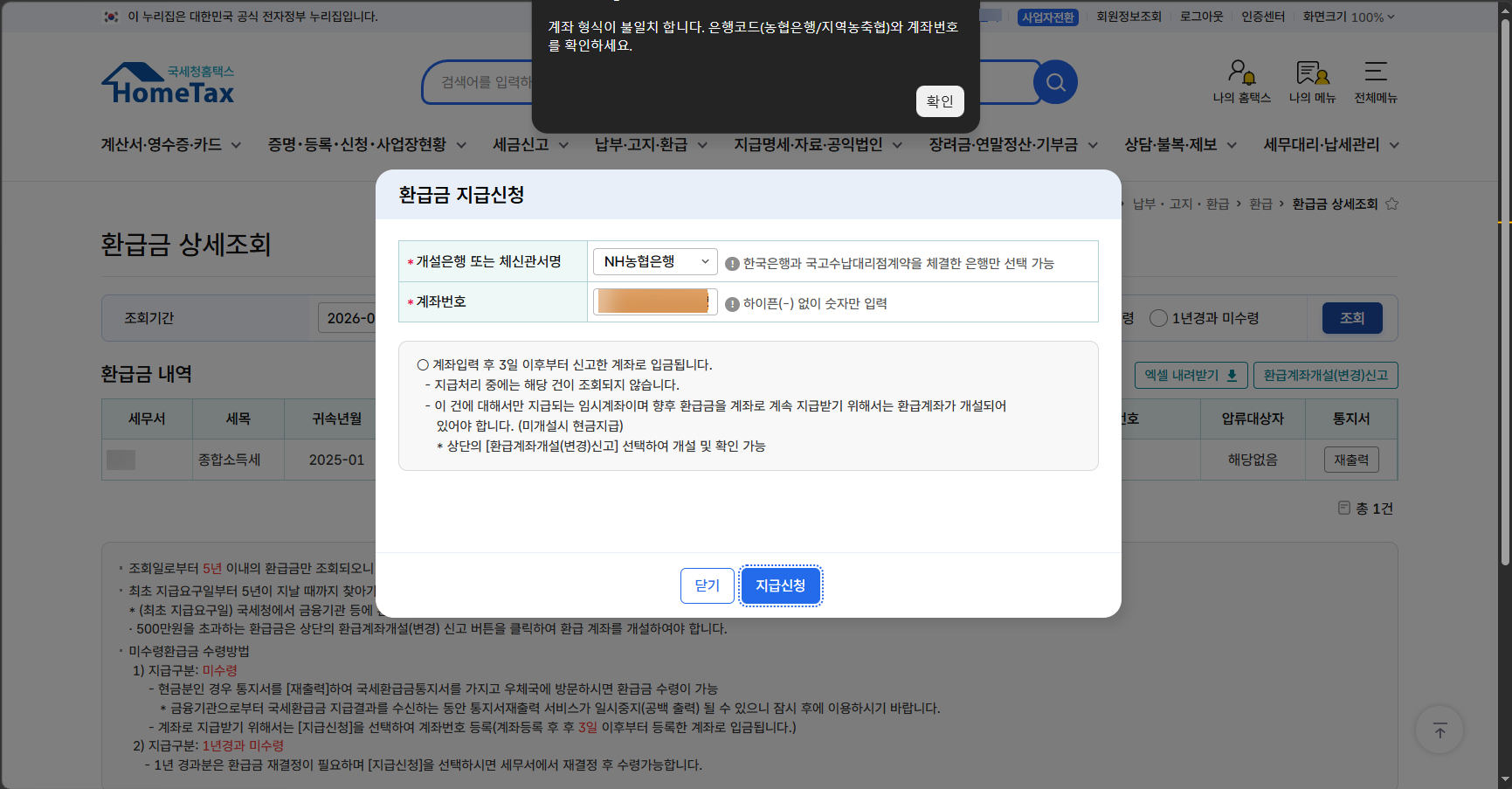Screen dimensions: 1512x789
Task: Open the 납부·고지·환급 menu
Action: click(652, 145)
